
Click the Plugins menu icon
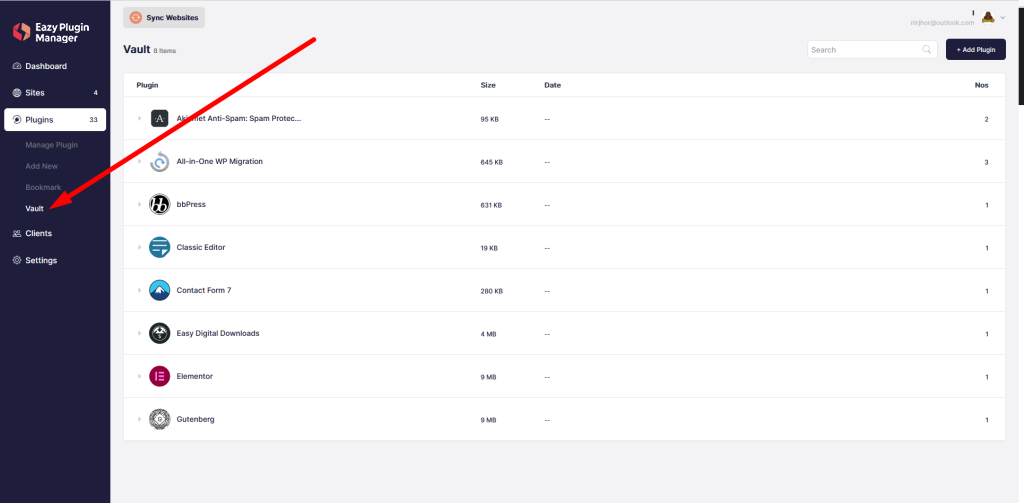coord(17,120)
